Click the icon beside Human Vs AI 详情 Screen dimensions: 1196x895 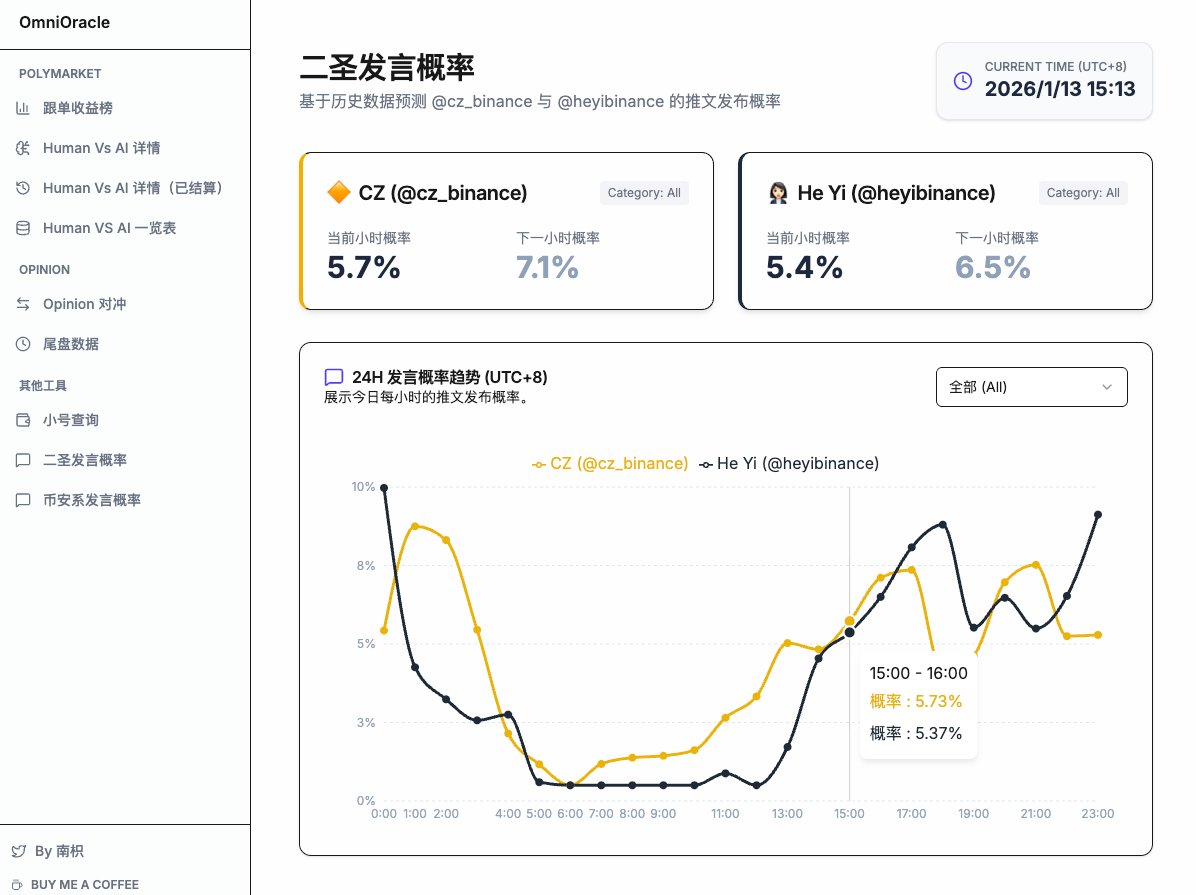23,148
